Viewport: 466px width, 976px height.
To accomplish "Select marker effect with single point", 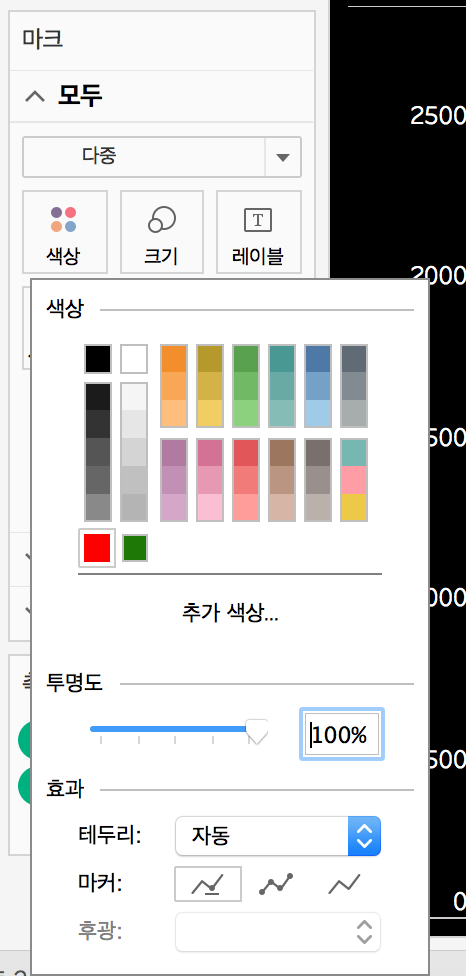I will click(x=208, y=883).
